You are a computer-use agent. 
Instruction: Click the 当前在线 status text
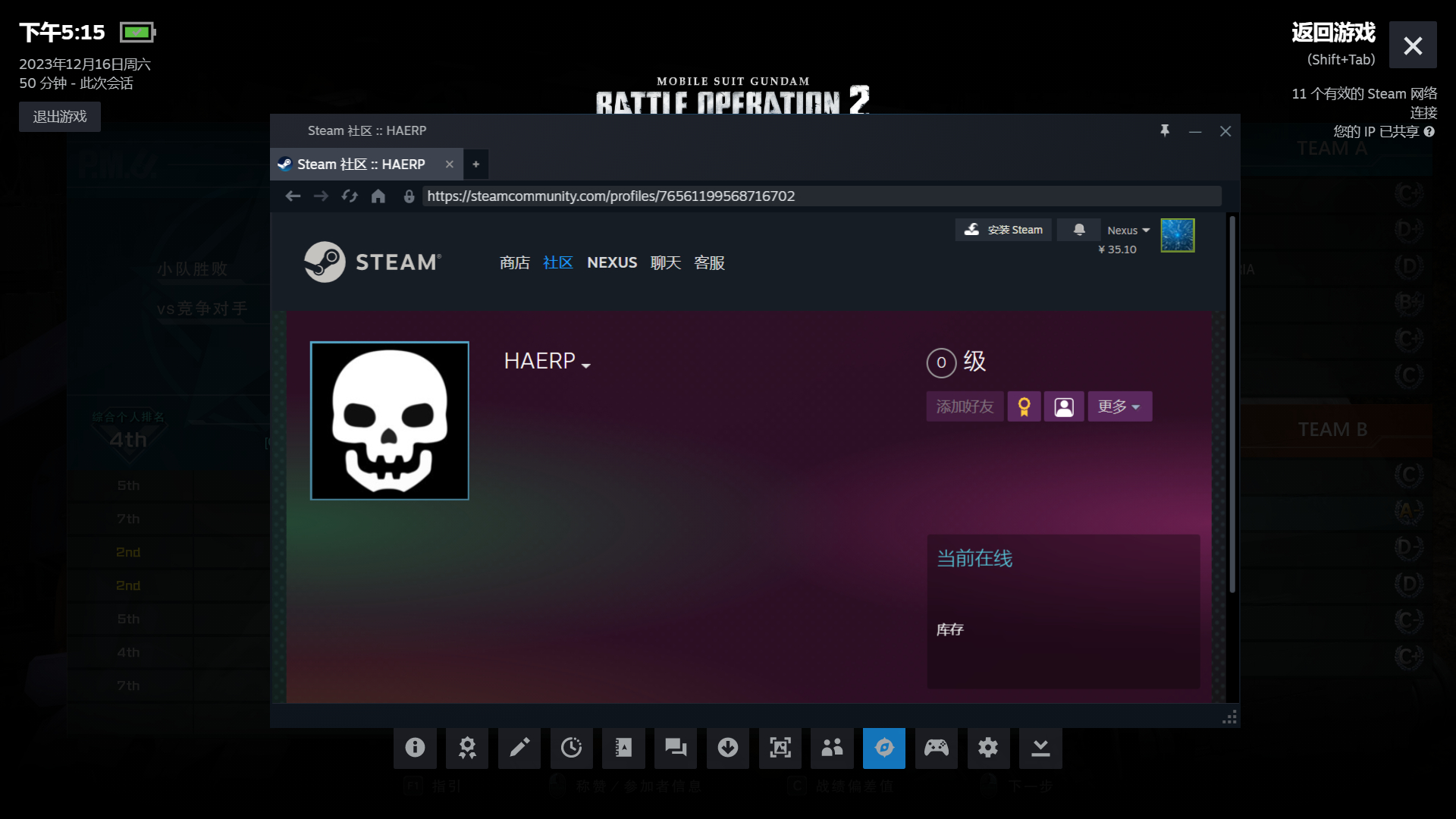pyautogui.click(x=974, y=559)
